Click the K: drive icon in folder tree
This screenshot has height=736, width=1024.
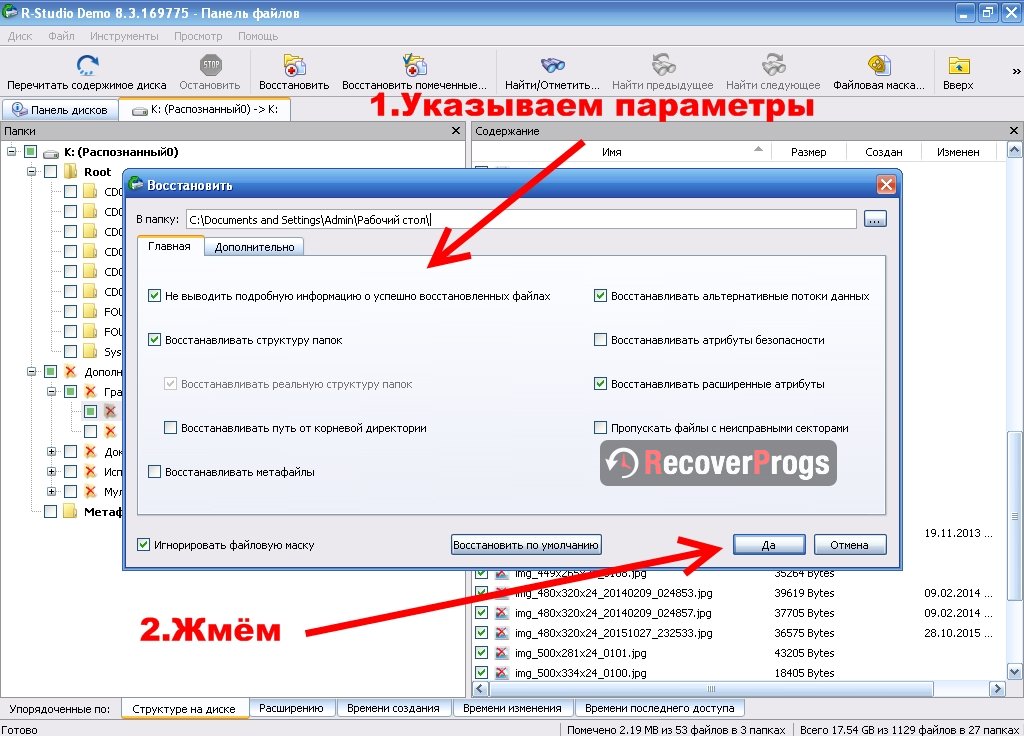click(x=51, y=153)
